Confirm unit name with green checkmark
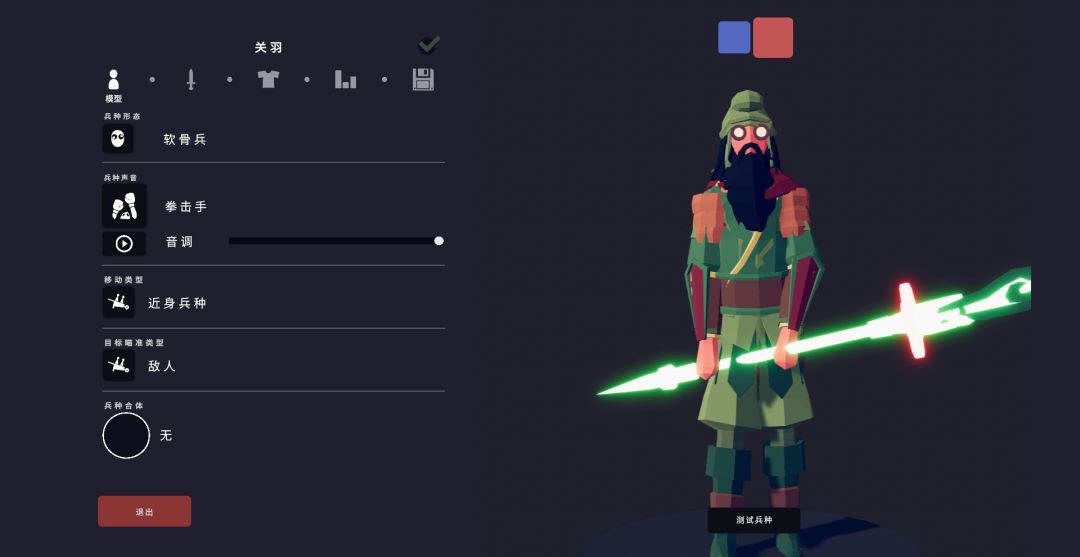 pos(429,45)
